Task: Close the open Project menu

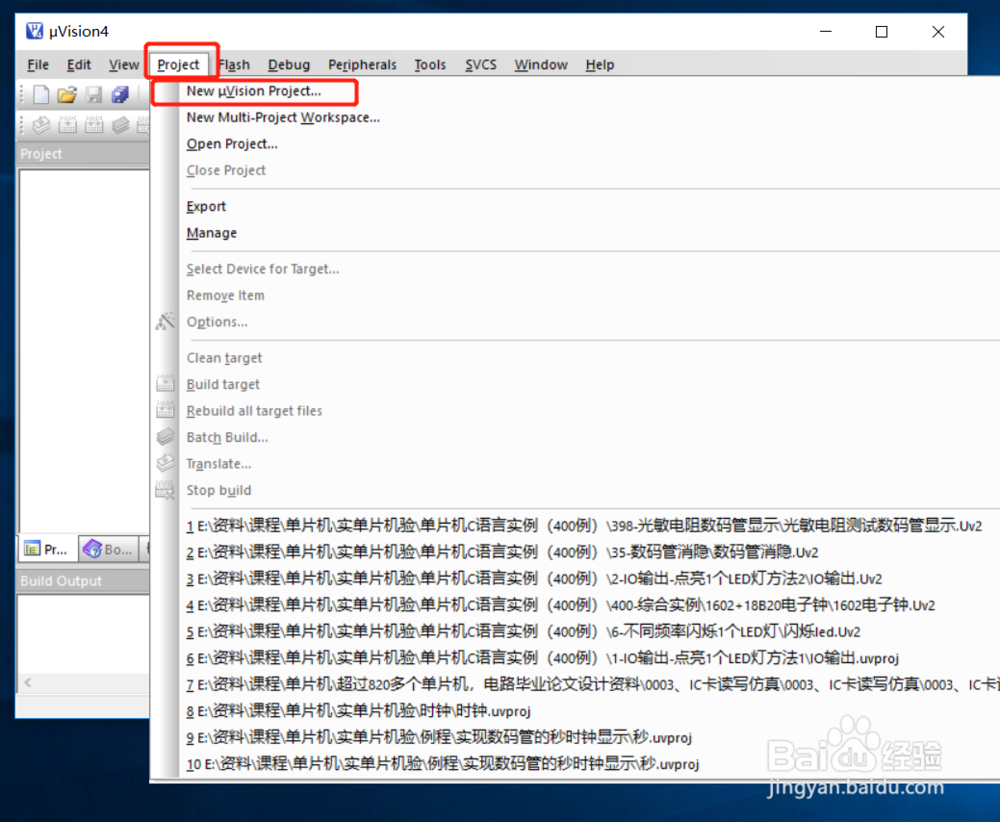Action: click(x=179, y=64)
